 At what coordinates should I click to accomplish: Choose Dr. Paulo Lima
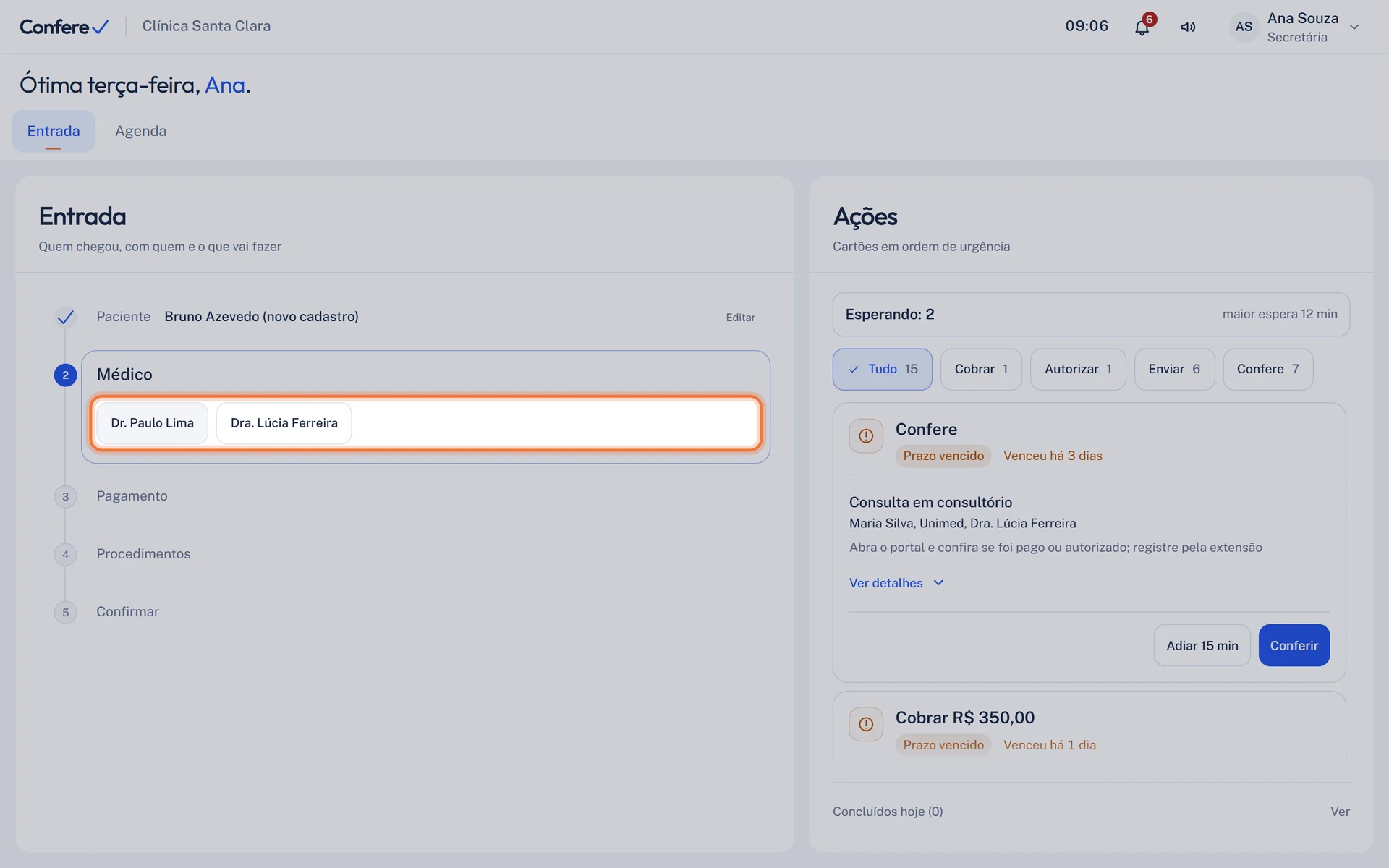point(152,423)
